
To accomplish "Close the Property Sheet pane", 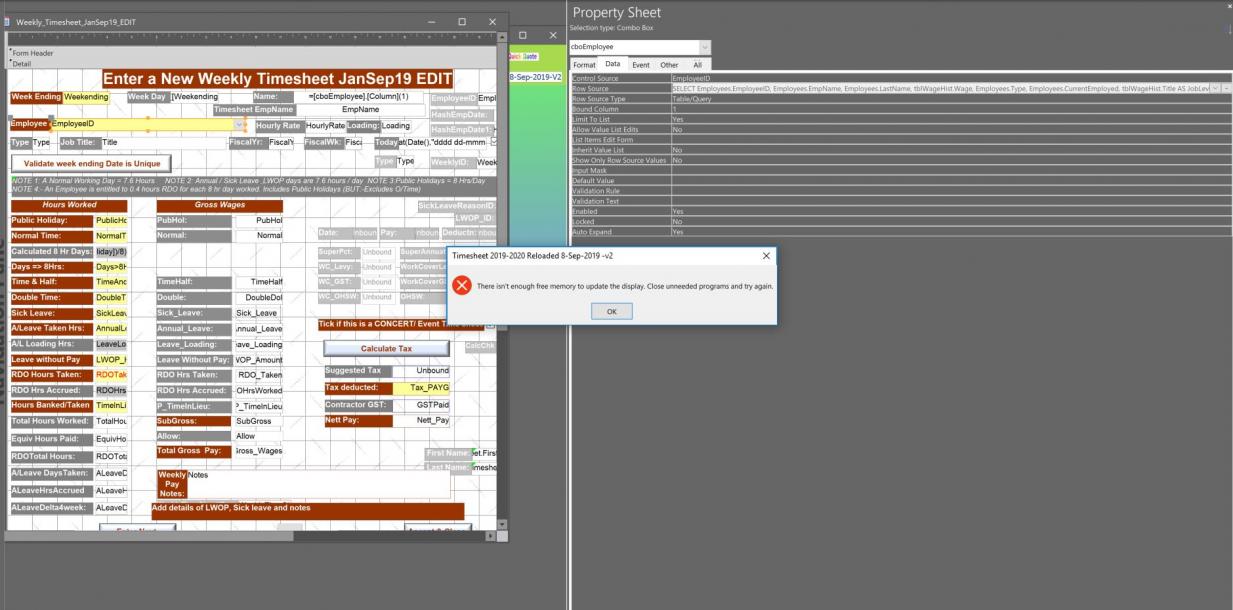I will click(x=1228, y=6).
